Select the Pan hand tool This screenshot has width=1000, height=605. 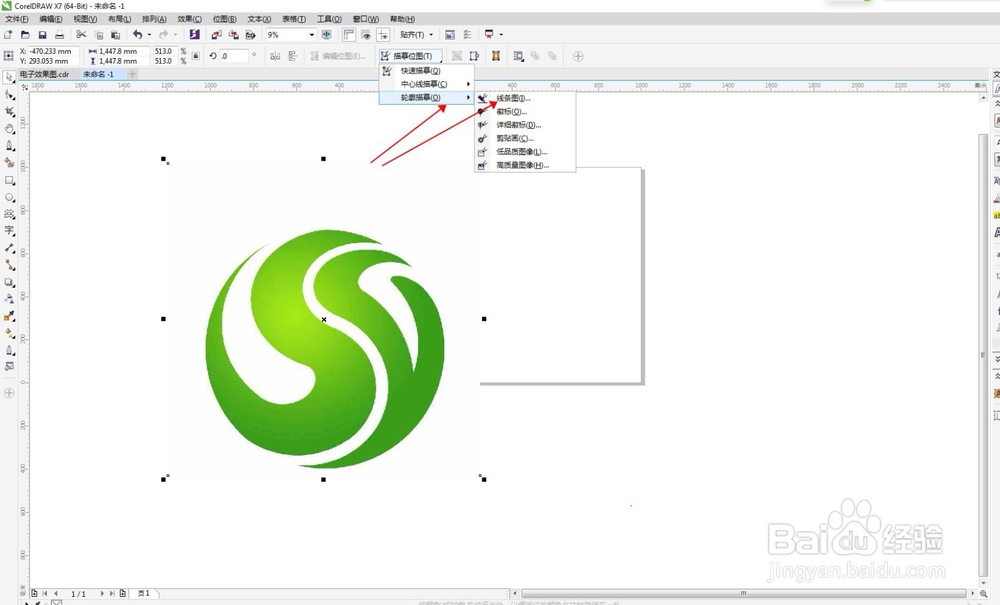(10, 129)
